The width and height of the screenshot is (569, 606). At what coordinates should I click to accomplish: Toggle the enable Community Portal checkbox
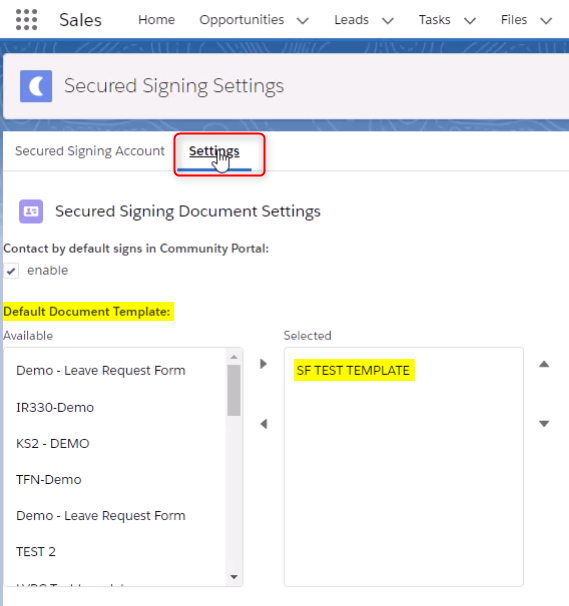tap(11, 271)
